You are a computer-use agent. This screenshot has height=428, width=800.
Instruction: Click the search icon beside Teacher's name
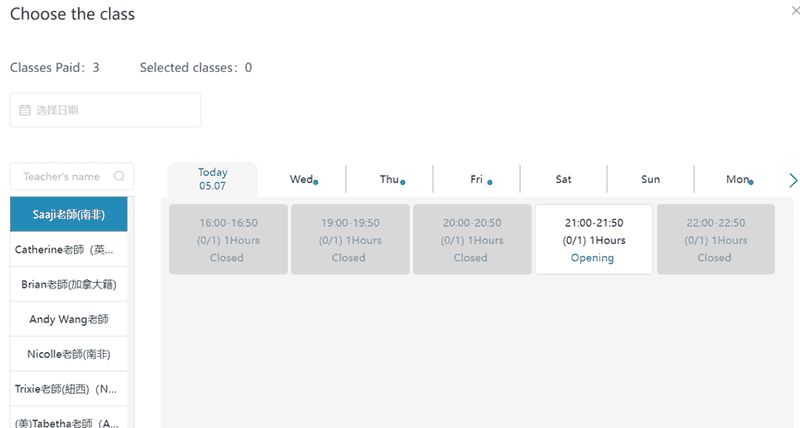pos(119,177)
